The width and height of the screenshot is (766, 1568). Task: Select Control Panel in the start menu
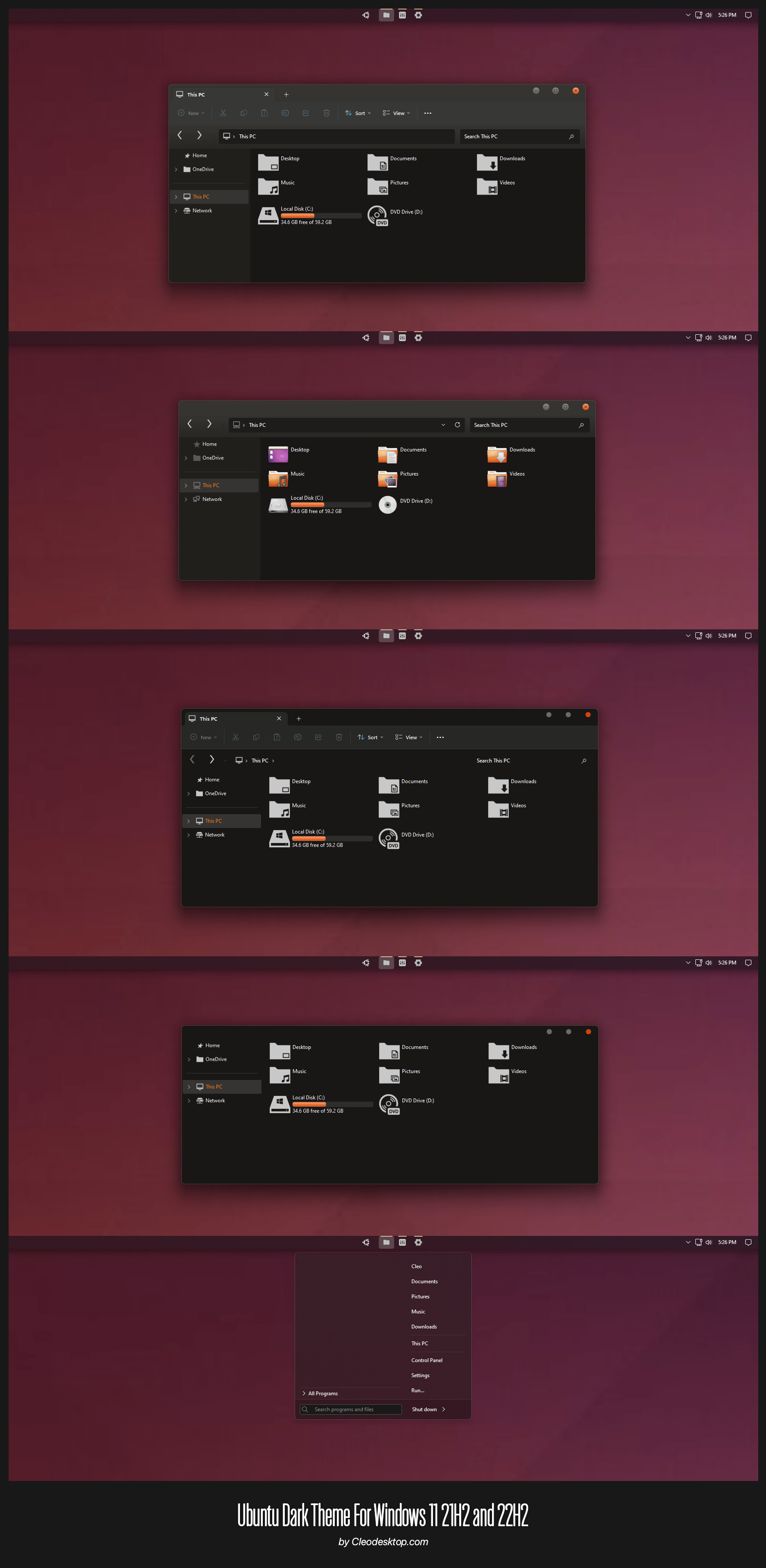coord(426,1360)
